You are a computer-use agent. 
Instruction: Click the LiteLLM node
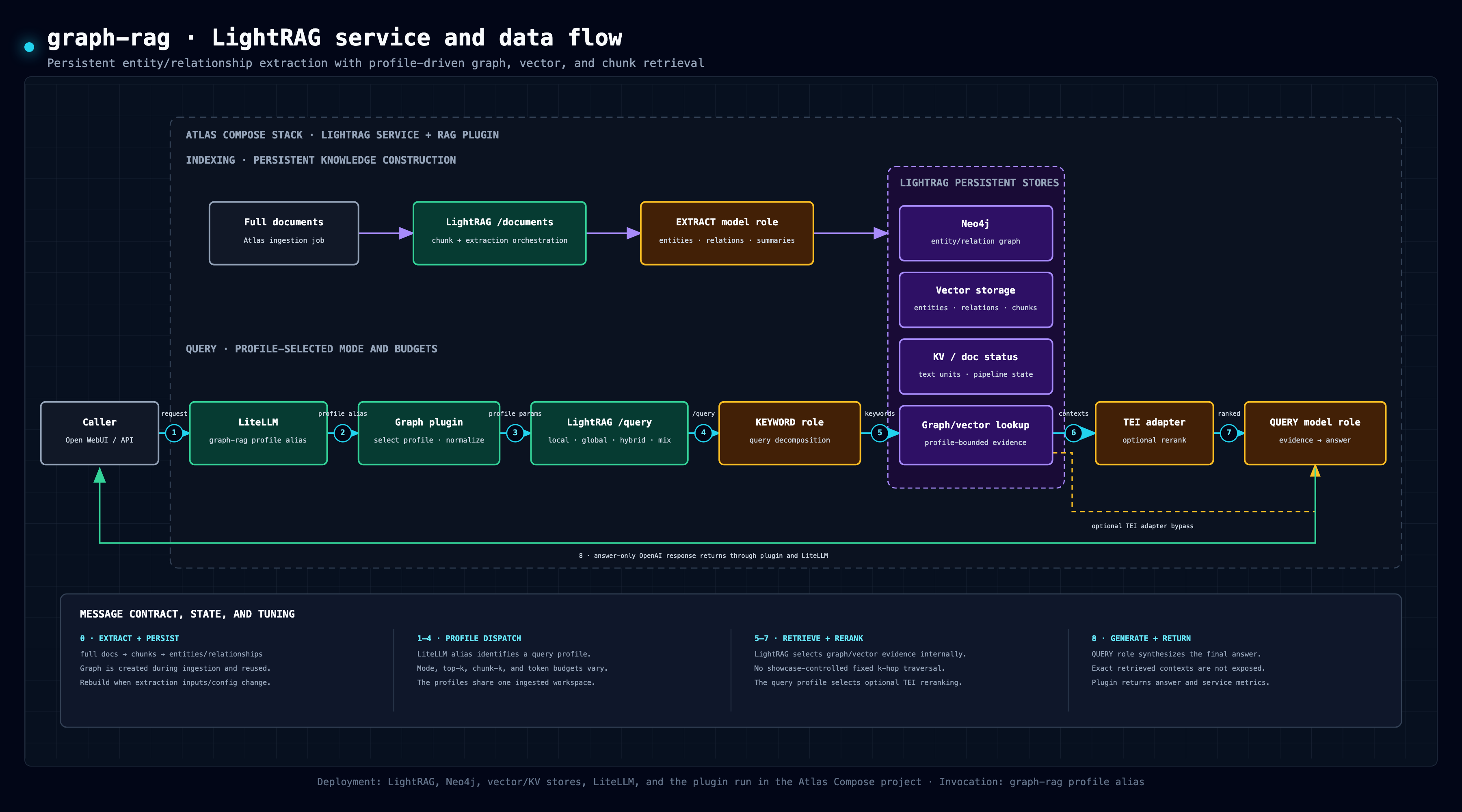tap(258, 433)
